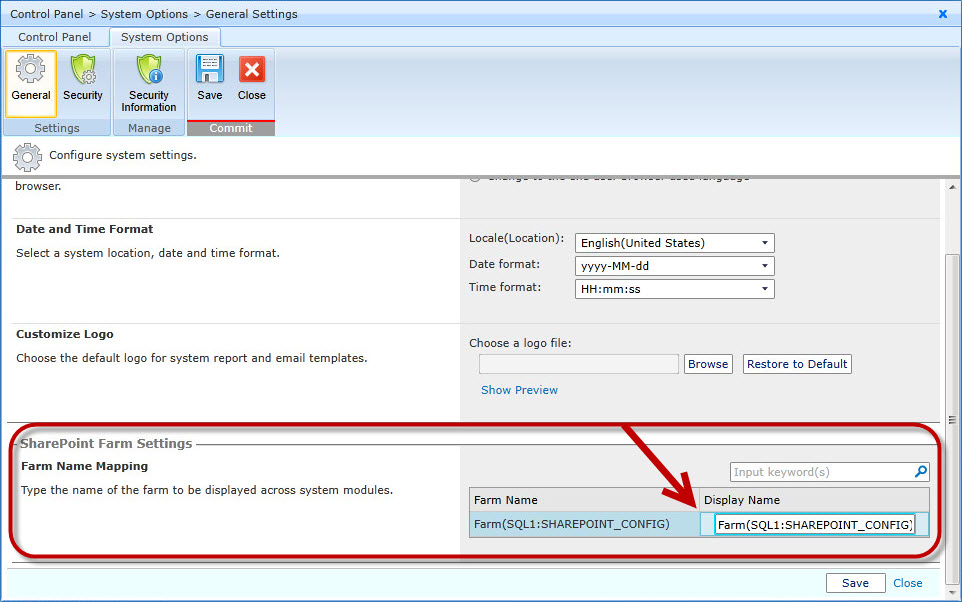Close the dialog with the top-right X
The image size is (962, 602).
click(943, 14)
